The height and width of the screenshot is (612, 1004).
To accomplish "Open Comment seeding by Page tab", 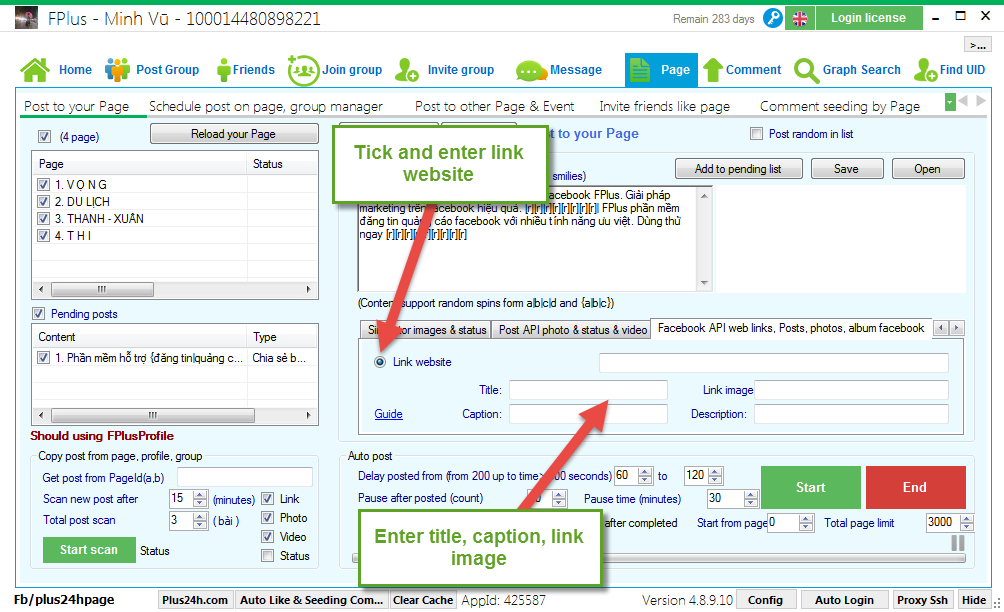I will (840, 106).
